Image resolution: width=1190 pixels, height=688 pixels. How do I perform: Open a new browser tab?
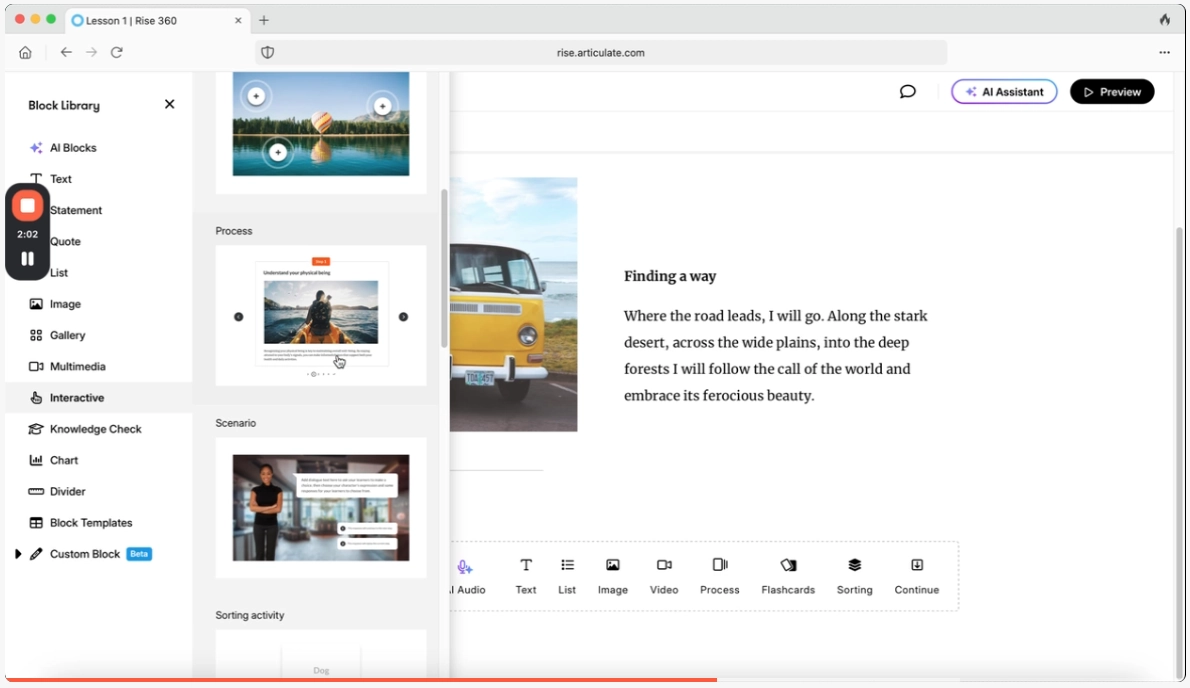coord(264,20)
